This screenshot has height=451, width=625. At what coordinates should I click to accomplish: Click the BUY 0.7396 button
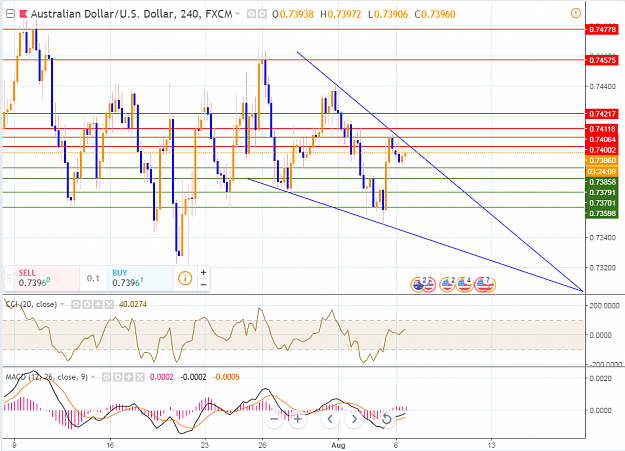pyautogui.click(x=140, y=278)
